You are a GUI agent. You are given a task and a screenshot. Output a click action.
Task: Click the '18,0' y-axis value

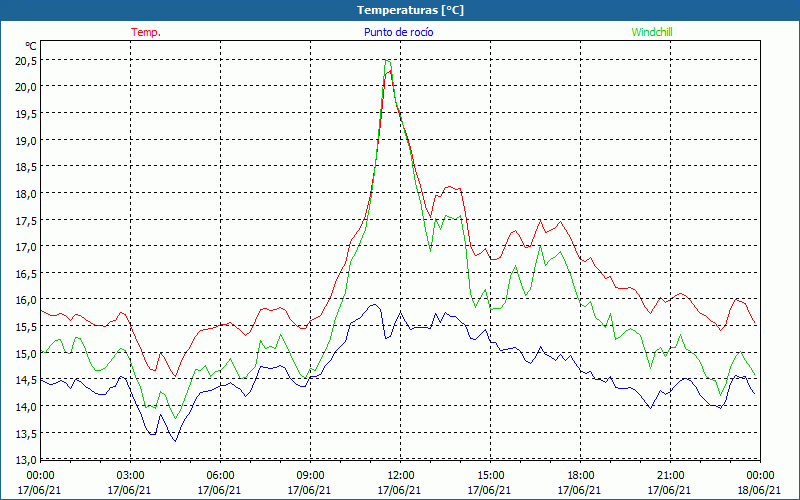(26, 193)
